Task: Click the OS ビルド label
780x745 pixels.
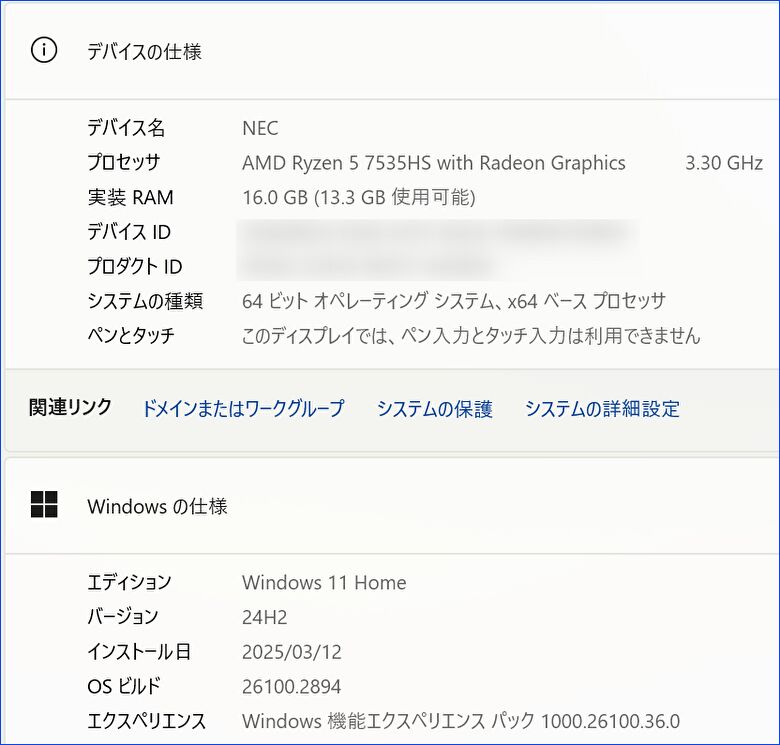Action: [124, 686]
